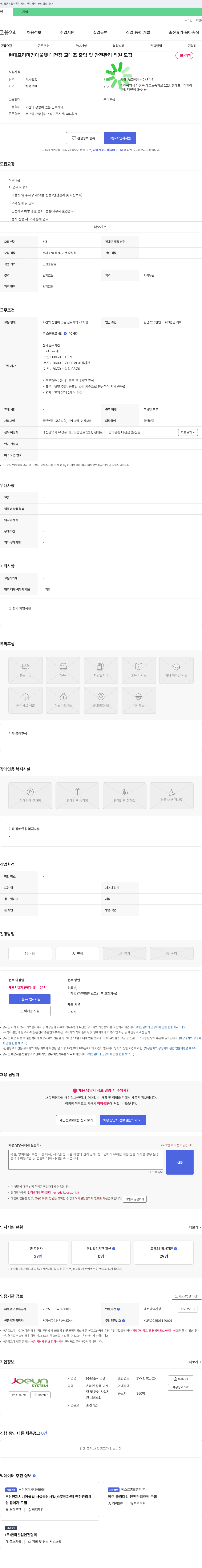Click the 기숙사 benefit icon
The width and height of the screenshot is (202, 1568).
point(63,670)
